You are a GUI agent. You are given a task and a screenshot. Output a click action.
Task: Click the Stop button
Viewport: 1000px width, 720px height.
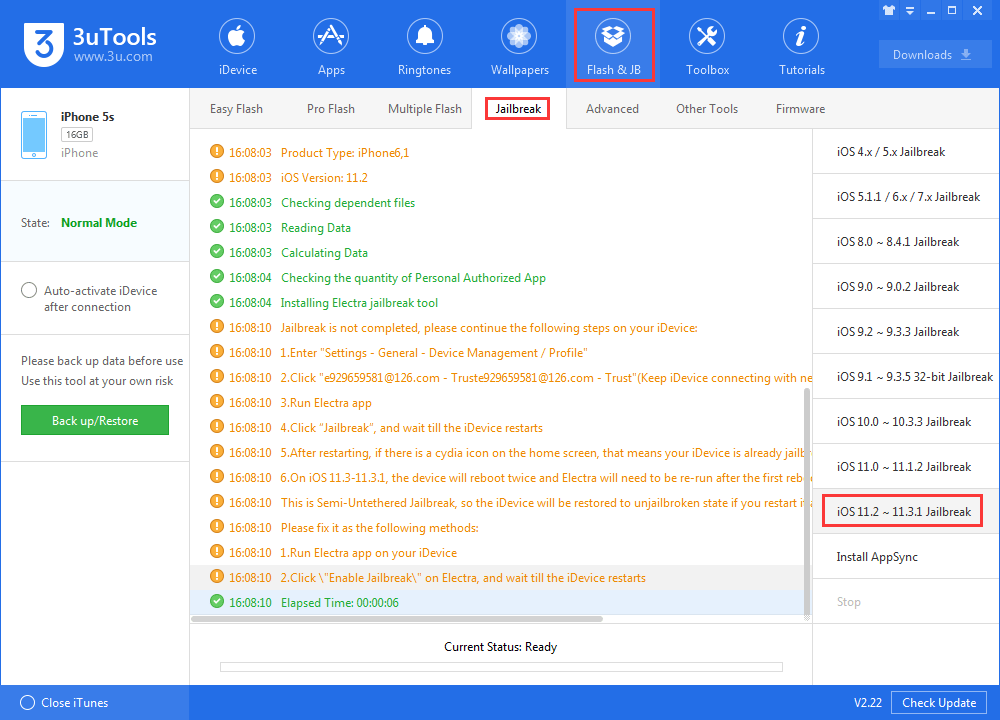click(x=906, y=601)
